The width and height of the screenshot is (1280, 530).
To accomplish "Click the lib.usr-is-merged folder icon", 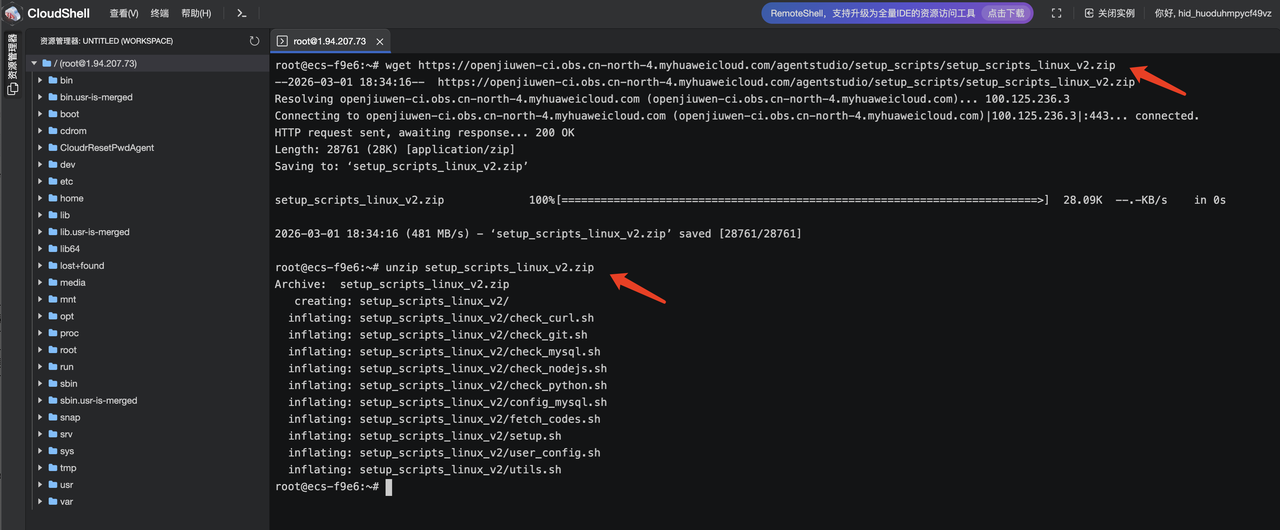I will (x=53, y=232).
